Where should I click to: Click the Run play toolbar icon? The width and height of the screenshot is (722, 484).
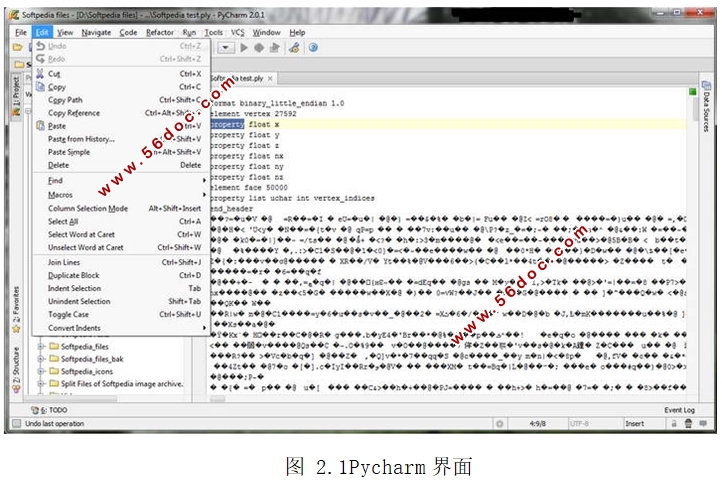coord(244,47)
